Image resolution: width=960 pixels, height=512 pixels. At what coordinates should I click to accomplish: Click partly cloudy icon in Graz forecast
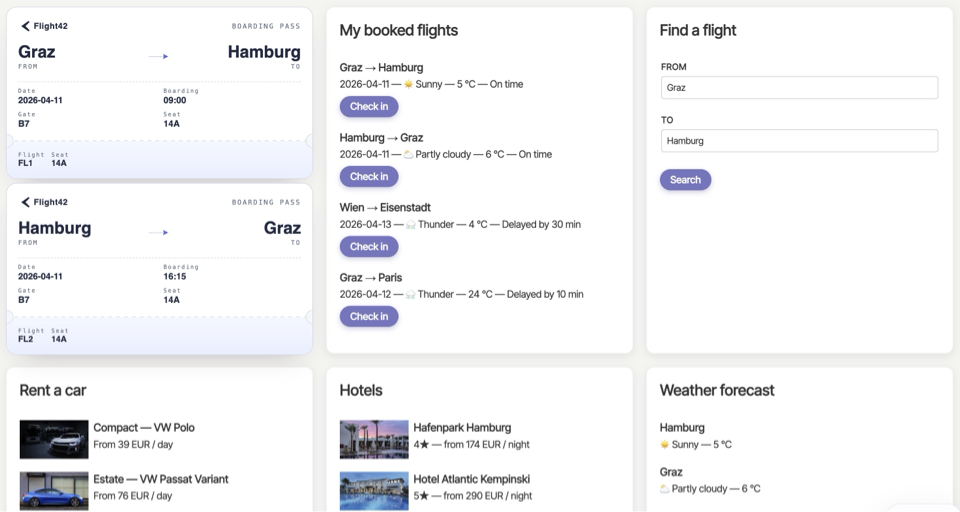[x=664, y=489]
